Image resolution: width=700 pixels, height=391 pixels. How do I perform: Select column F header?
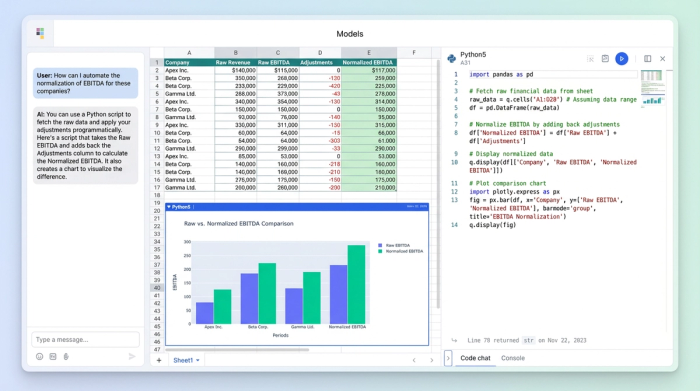coord(414,53)
